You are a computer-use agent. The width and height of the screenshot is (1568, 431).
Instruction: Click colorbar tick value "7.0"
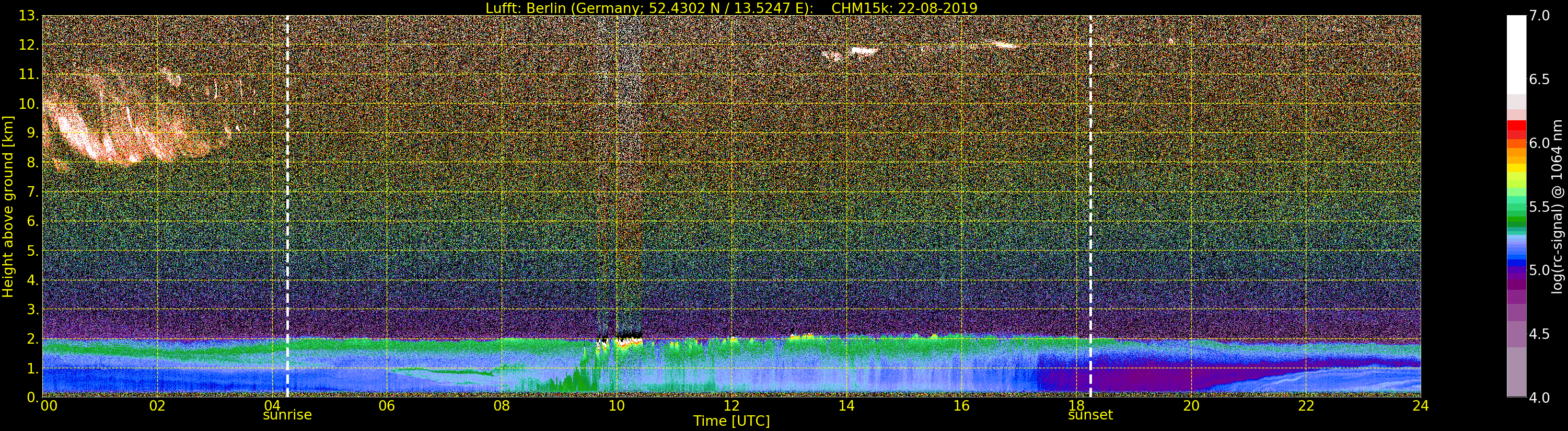pos(1539,16)
